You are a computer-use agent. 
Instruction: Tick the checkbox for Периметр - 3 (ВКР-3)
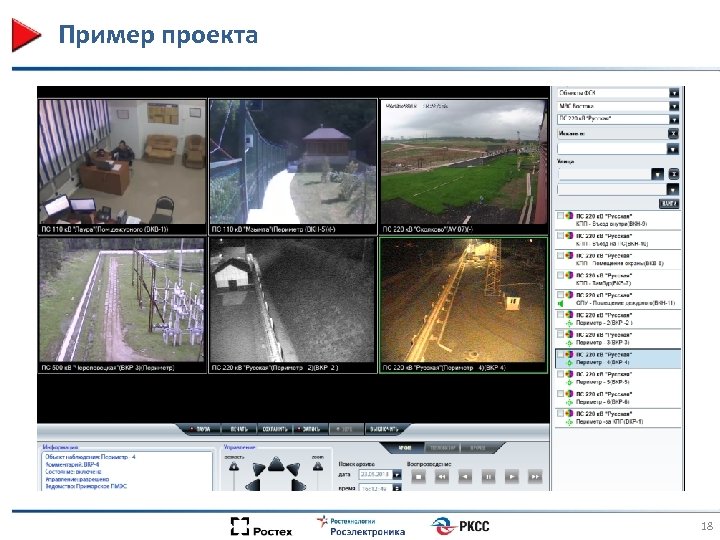[560, 334]
